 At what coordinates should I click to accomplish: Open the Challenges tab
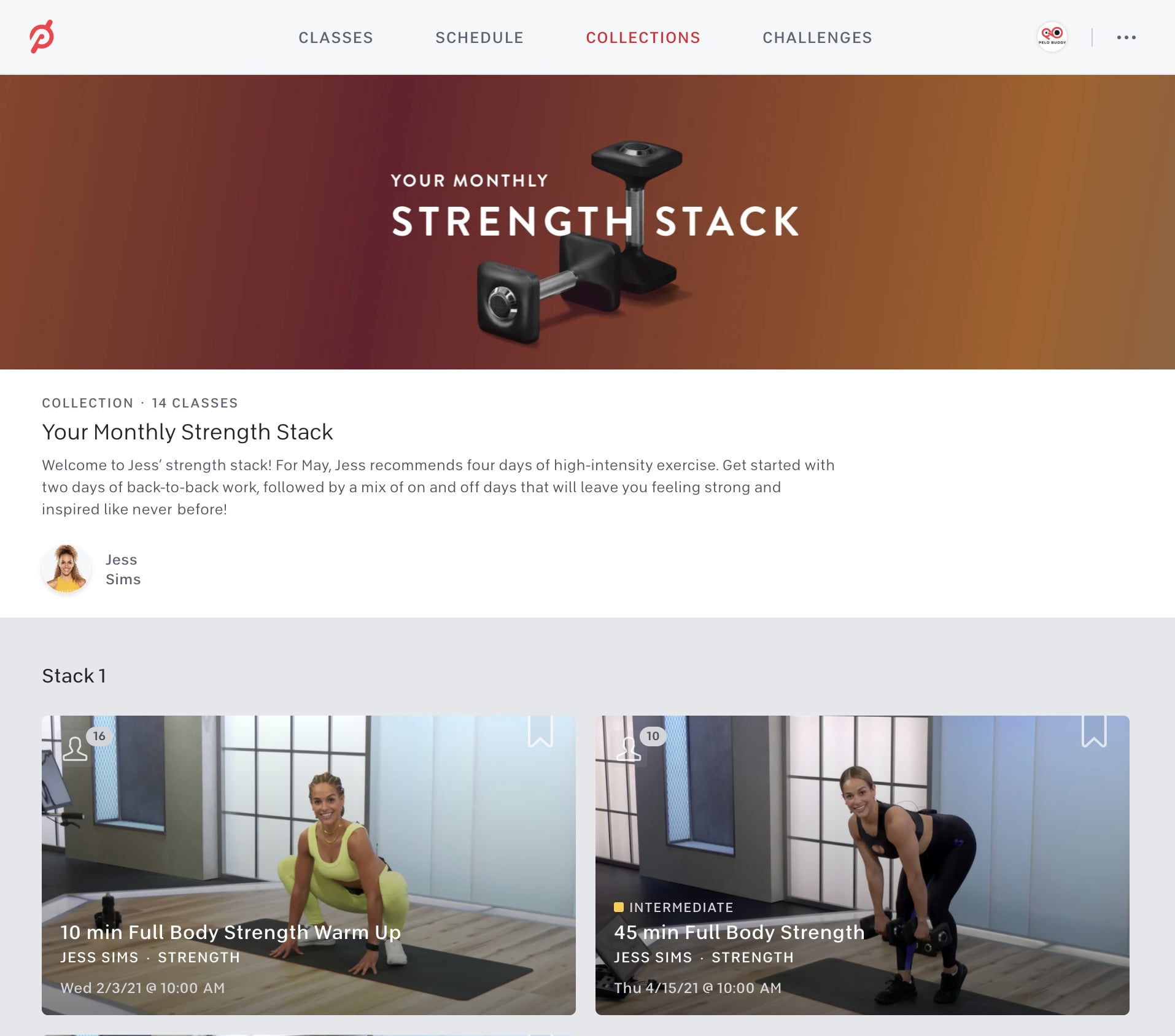817,37
